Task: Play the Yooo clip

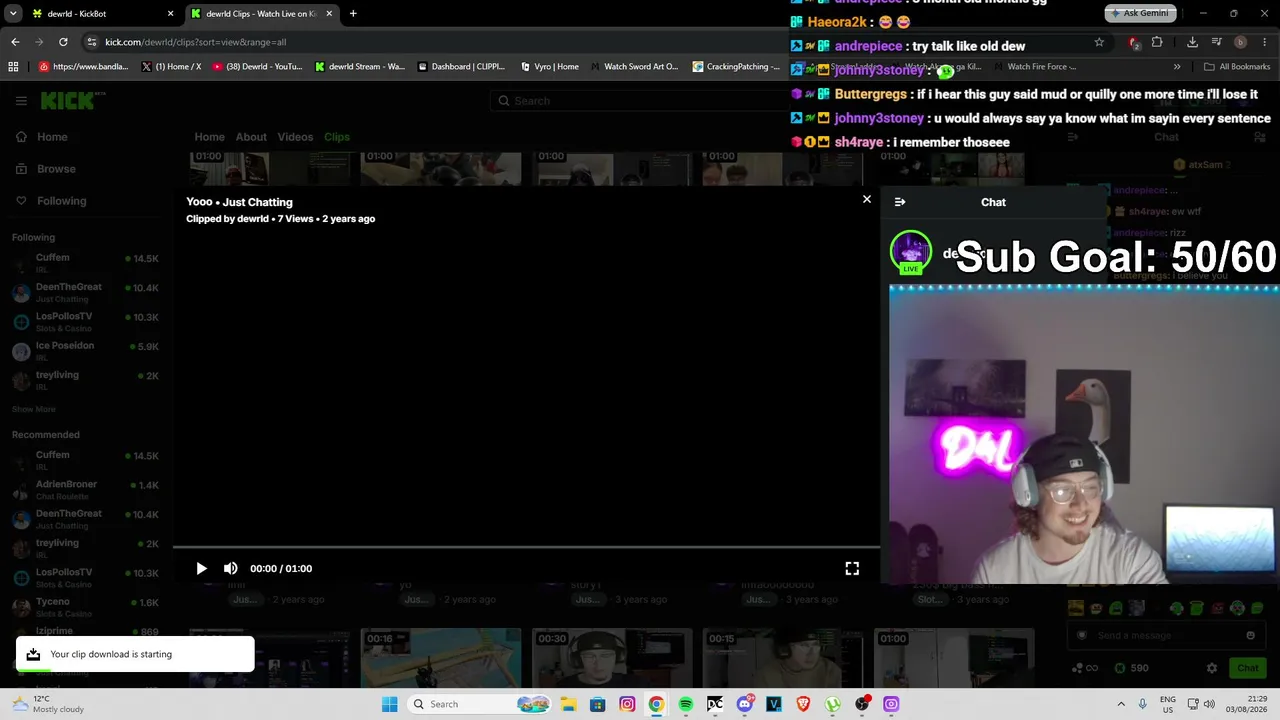Action: (201, 568)
